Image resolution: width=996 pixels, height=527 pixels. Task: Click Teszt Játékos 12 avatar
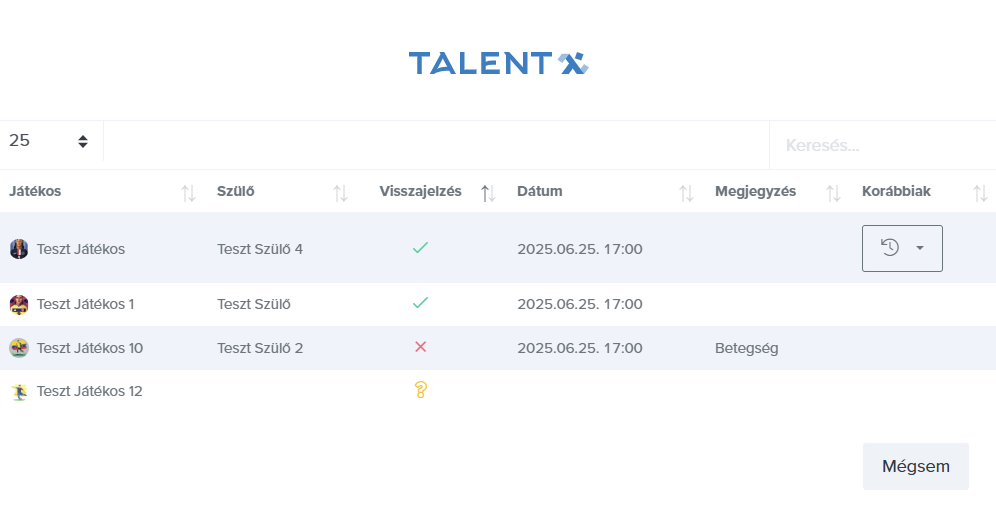pyautogui.click(x=19, y=392)
